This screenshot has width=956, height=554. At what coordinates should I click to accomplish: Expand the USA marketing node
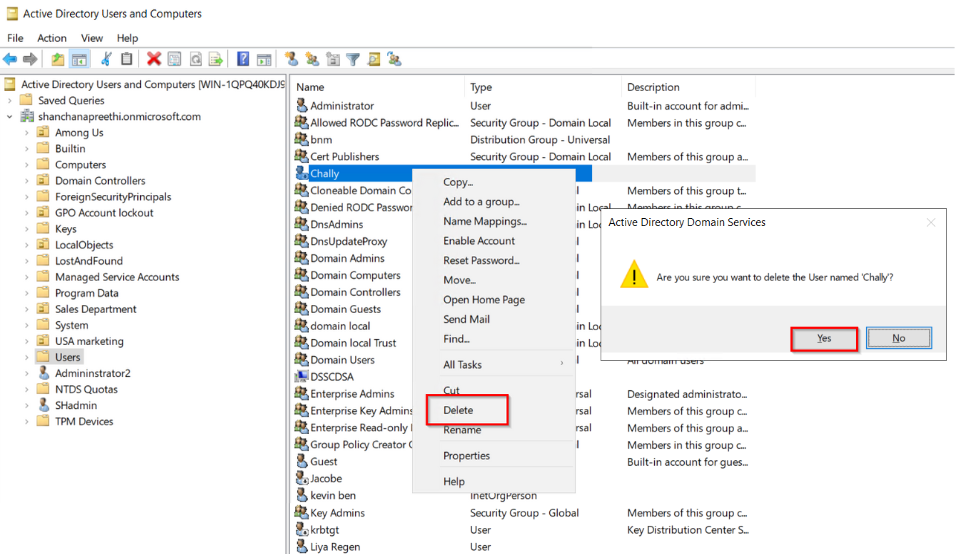coord(26,341)
